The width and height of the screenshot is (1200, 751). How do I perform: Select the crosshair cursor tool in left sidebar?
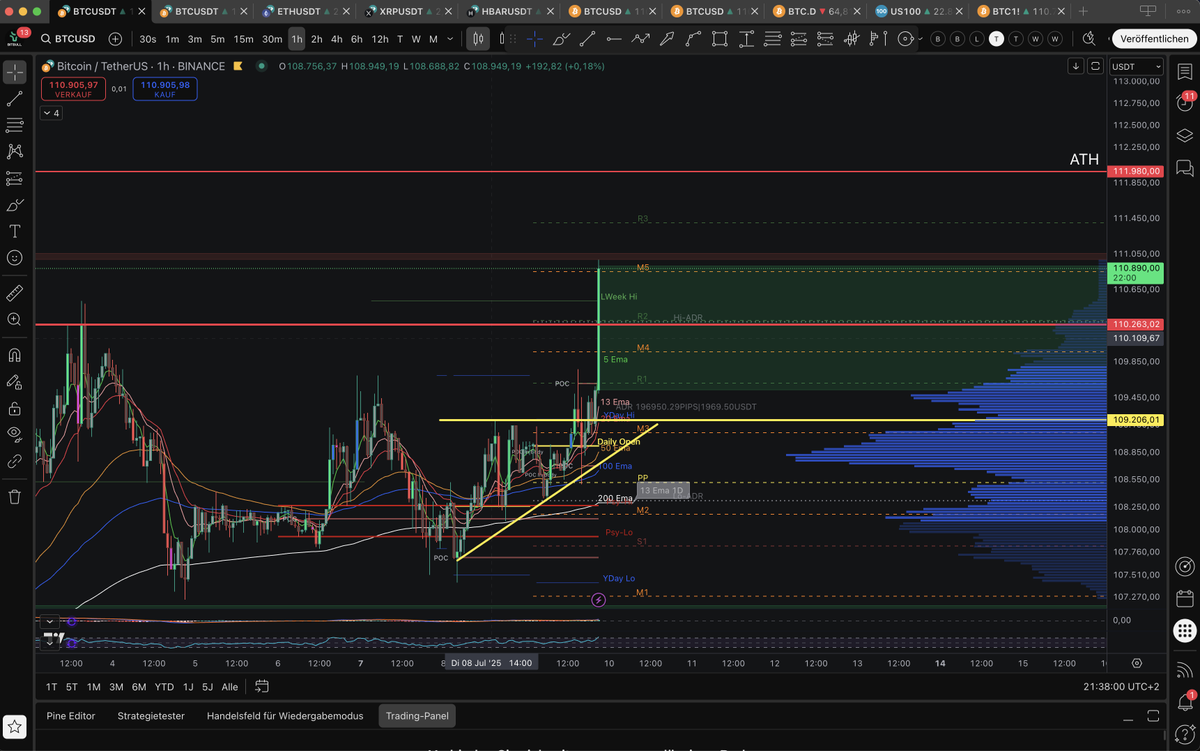point(15,73)
